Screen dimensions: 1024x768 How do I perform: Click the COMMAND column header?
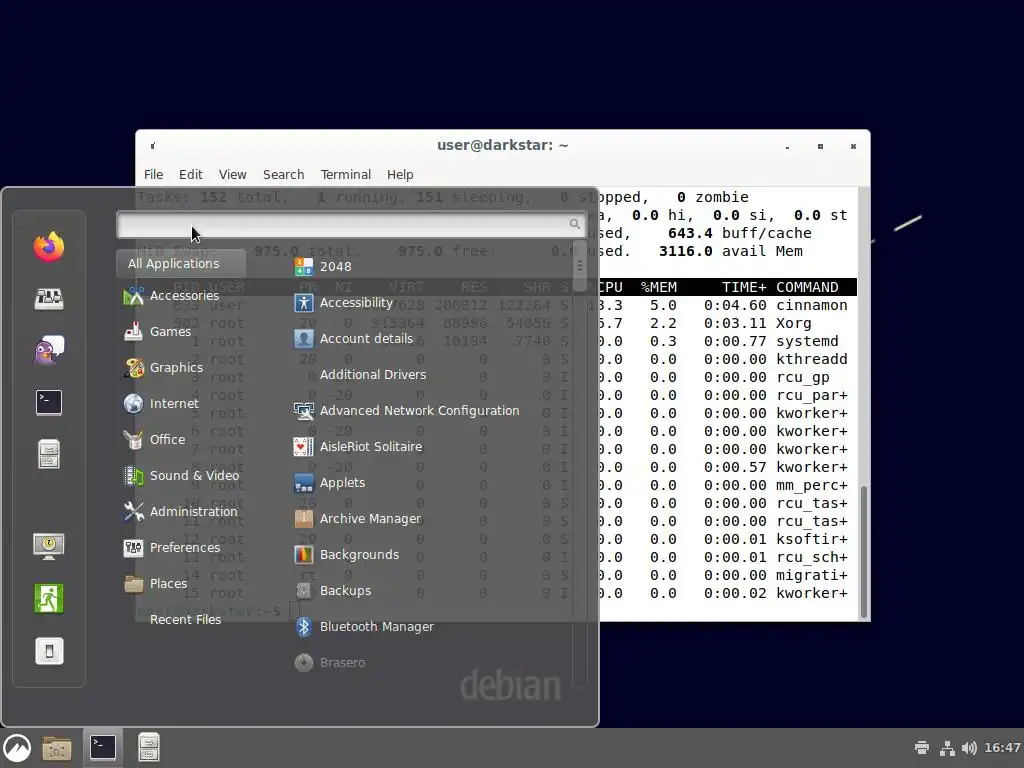[807, 287]
